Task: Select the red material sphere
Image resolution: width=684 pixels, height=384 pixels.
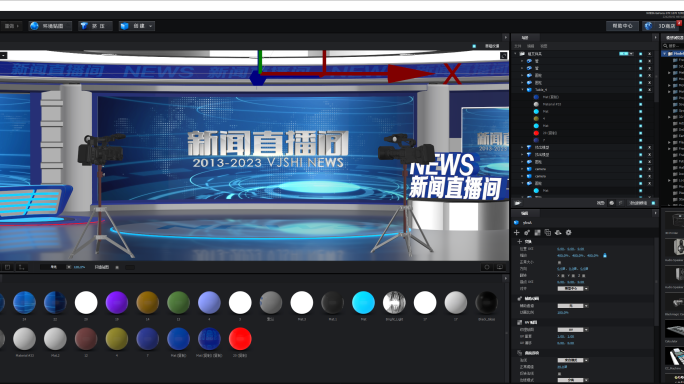Action: (240, 339)
